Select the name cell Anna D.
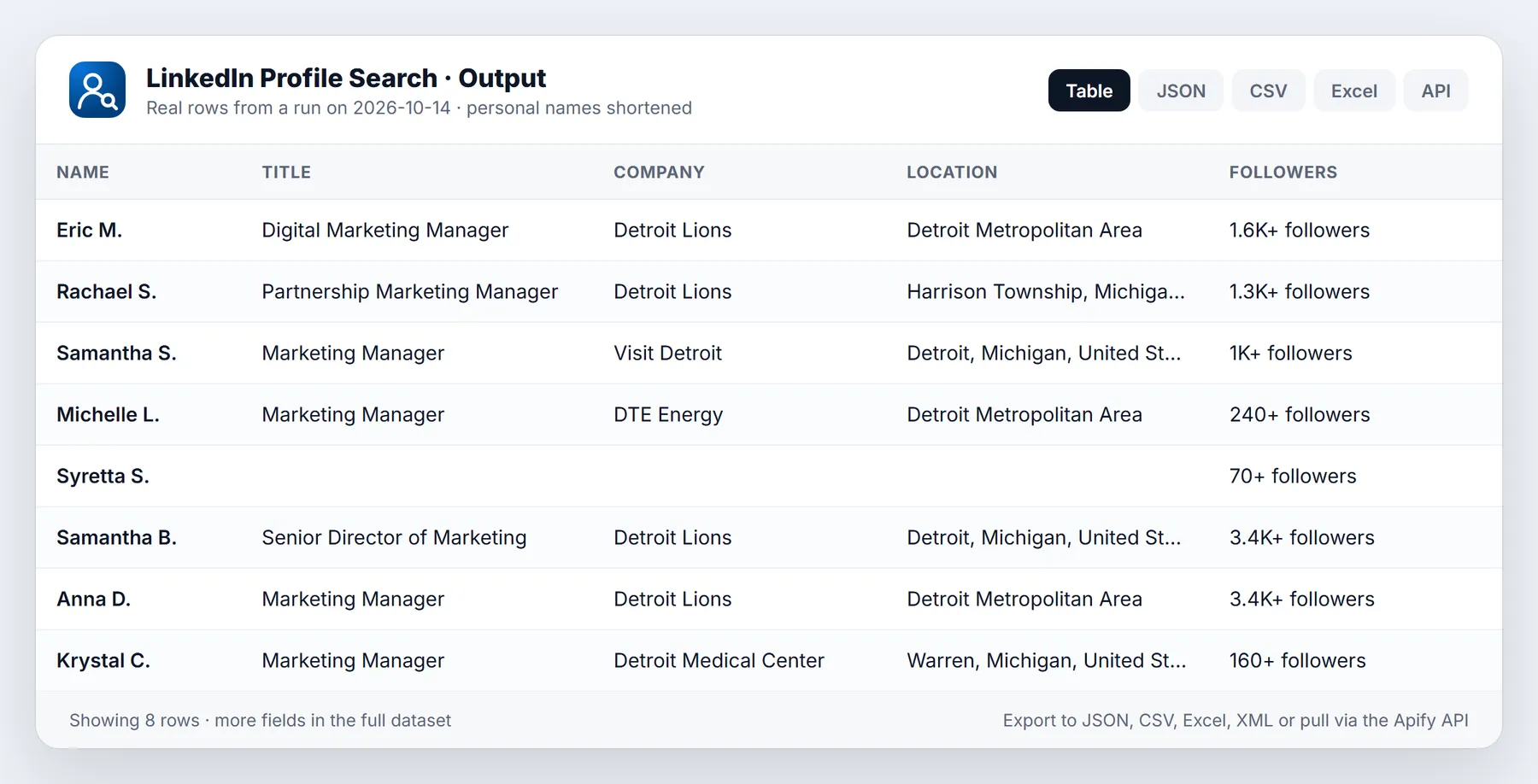 (x=93, y=599)
